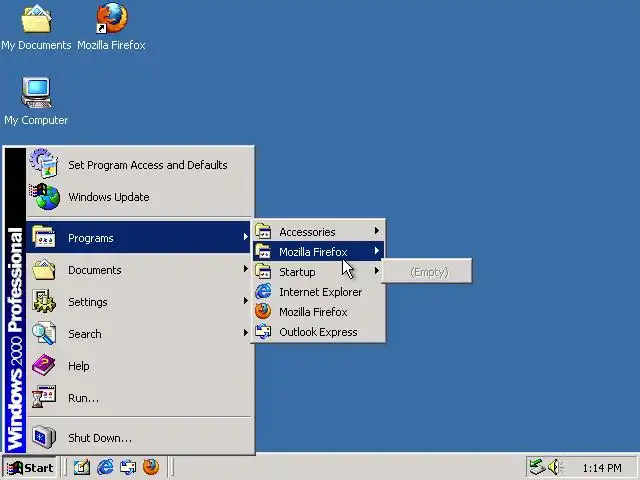Expand Mozilla Firefox folder submenu arrow
640x480 pixels.
coord(377,251)
